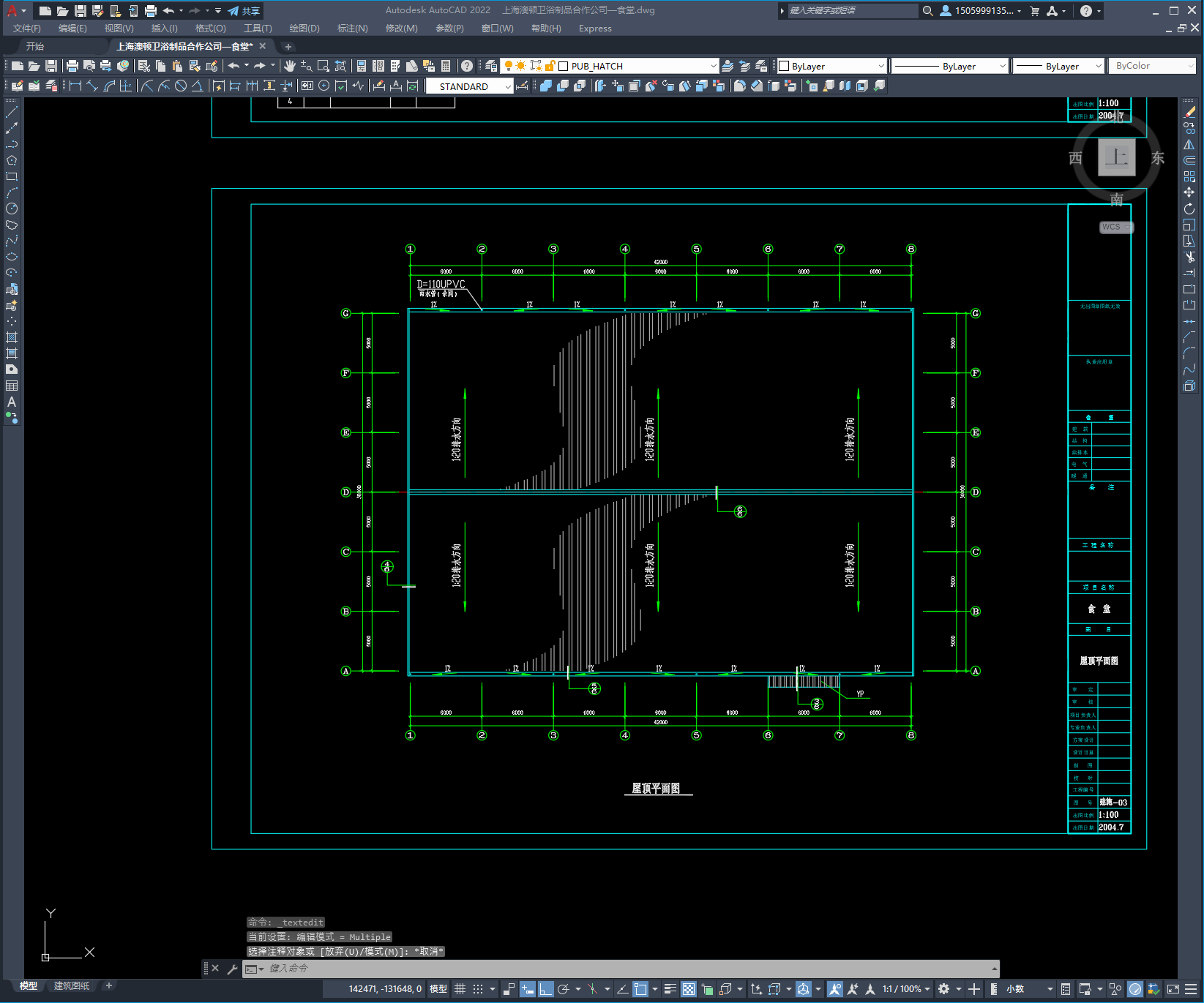The width and height of the screenshot is (1204, 1003).
Task: Open the 标注(N) menu
Action: click(352, 29)
